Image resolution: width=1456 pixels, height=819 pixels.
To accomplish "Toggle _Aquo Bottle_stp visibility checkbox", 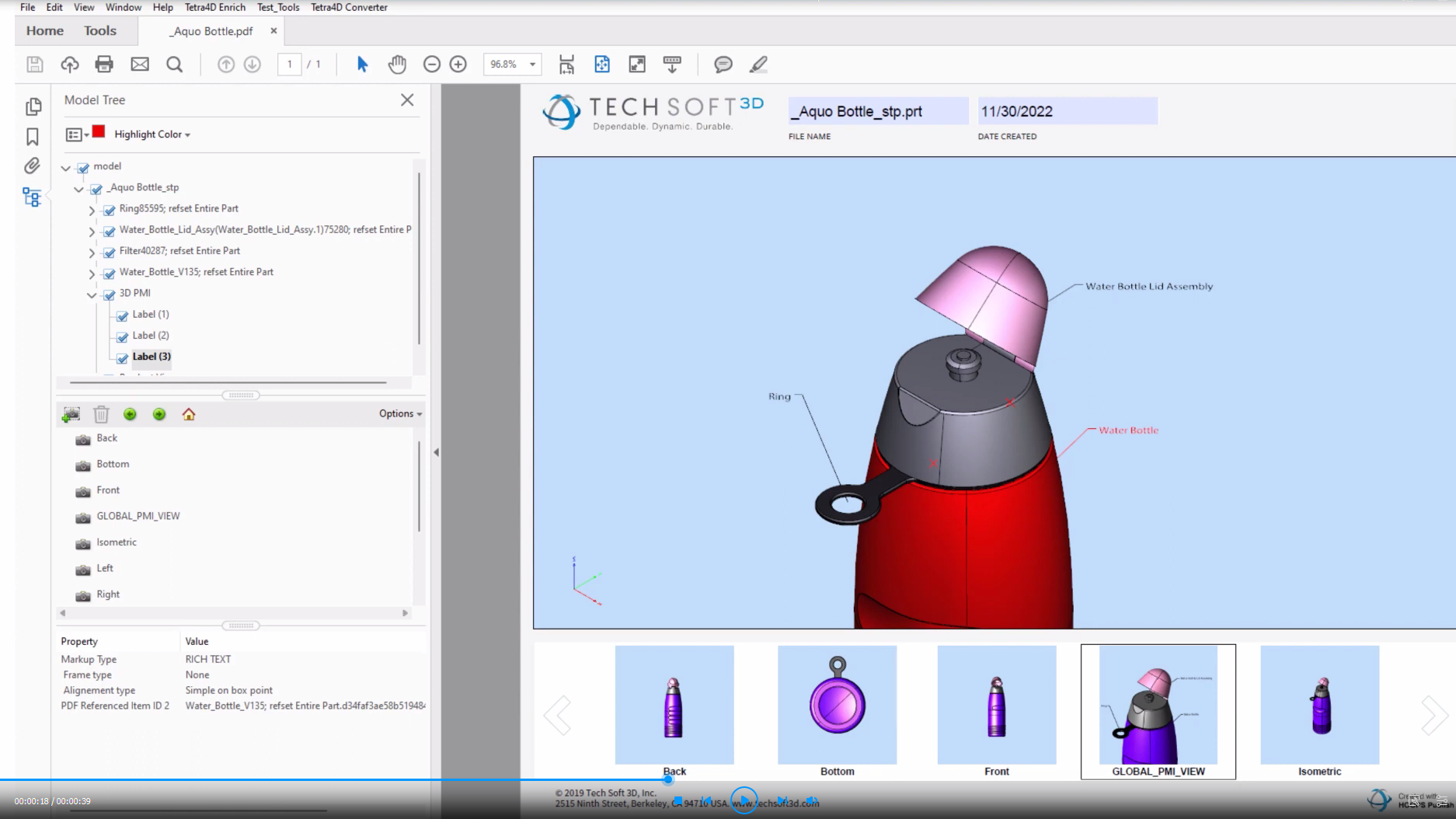I will [x=96, y=188].
